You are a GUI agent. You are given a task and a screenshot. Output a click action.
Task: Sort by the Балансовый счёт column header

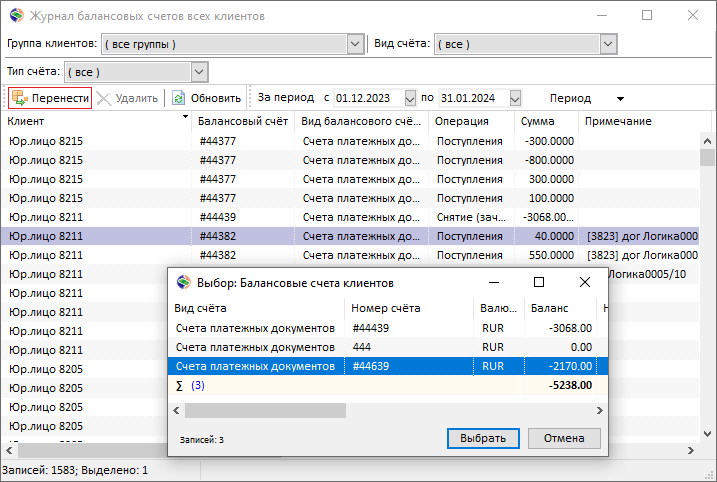tap(243, 121)
